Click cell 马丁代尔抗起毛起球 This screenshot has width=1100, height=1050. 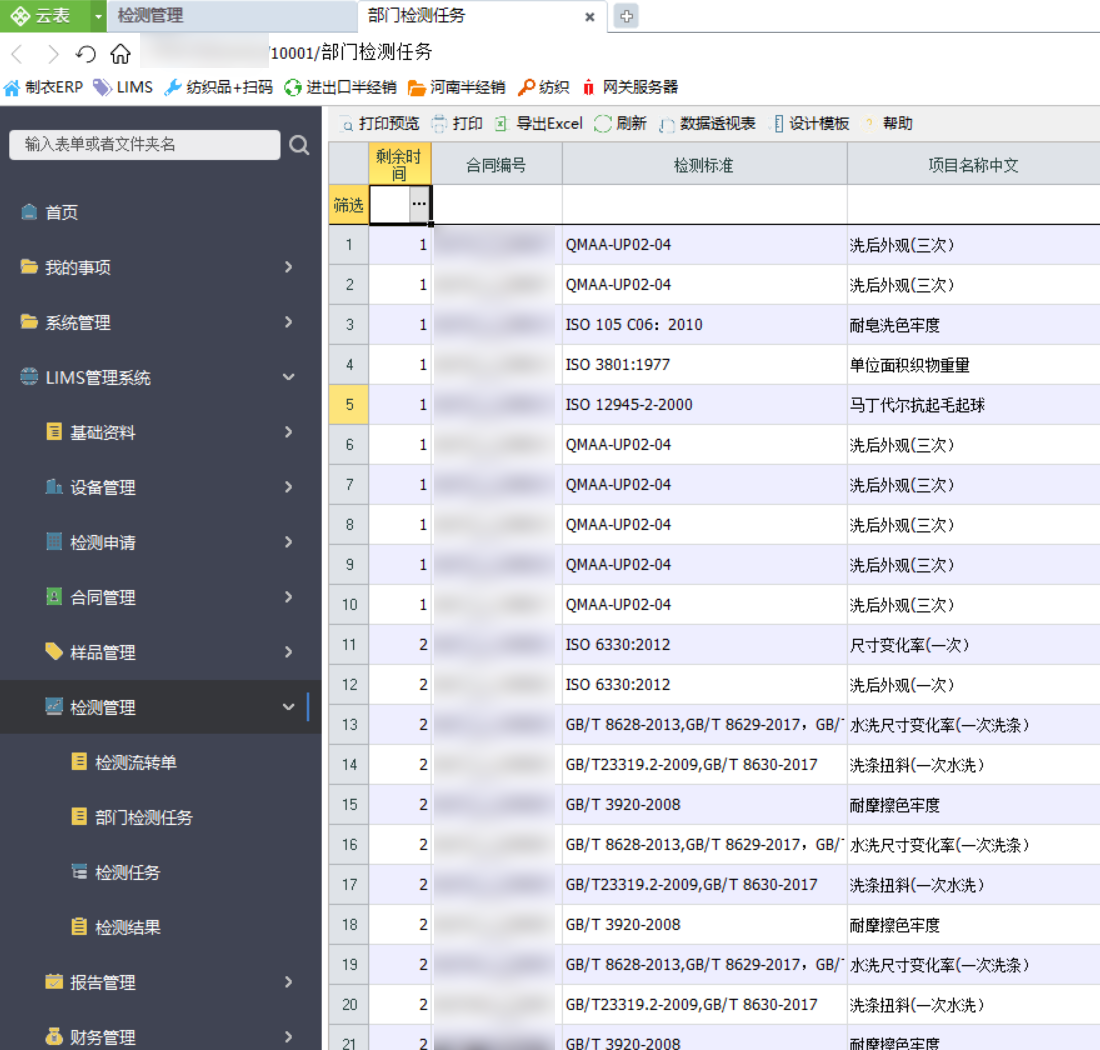pos(973,405)
